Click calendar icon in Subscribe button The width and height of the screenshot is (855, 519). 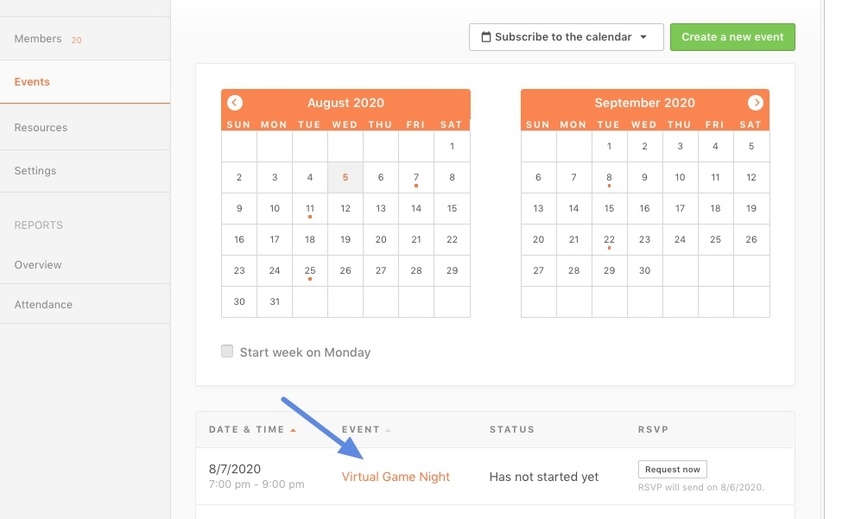[x=486, y=37]
